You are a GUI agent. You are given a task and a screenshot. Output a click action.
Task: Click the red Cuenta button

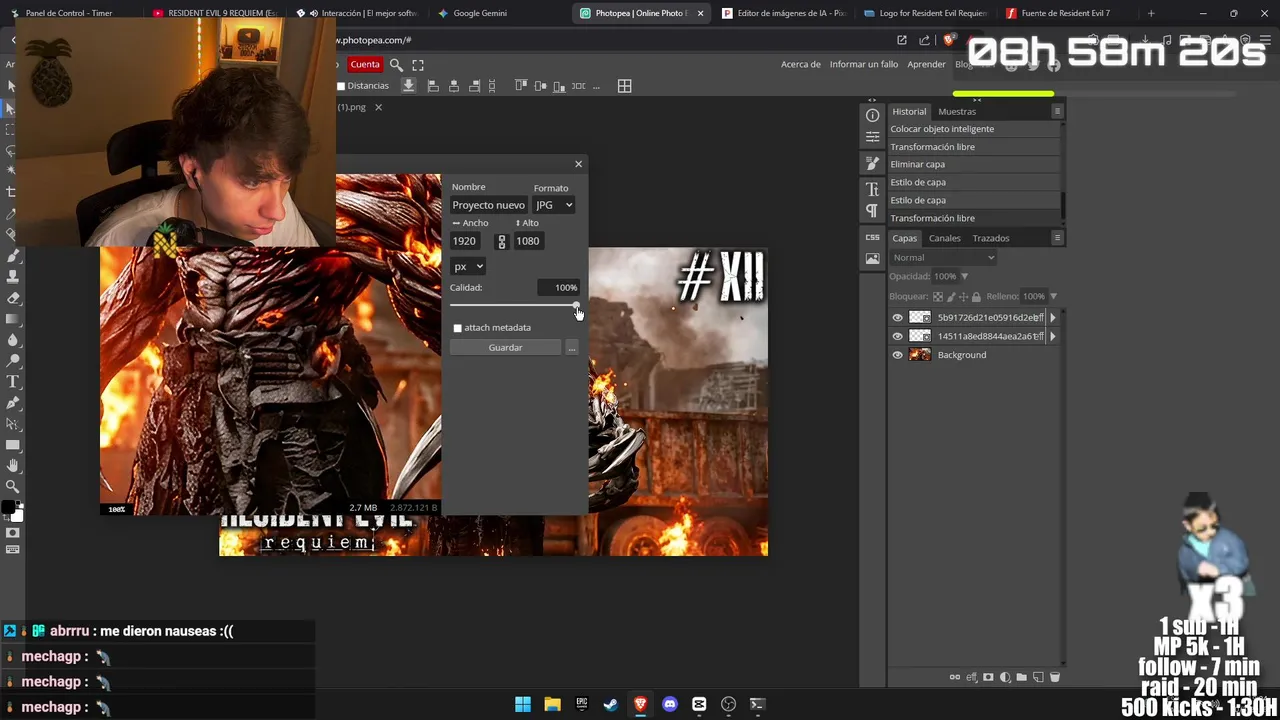tap(365, 64)
